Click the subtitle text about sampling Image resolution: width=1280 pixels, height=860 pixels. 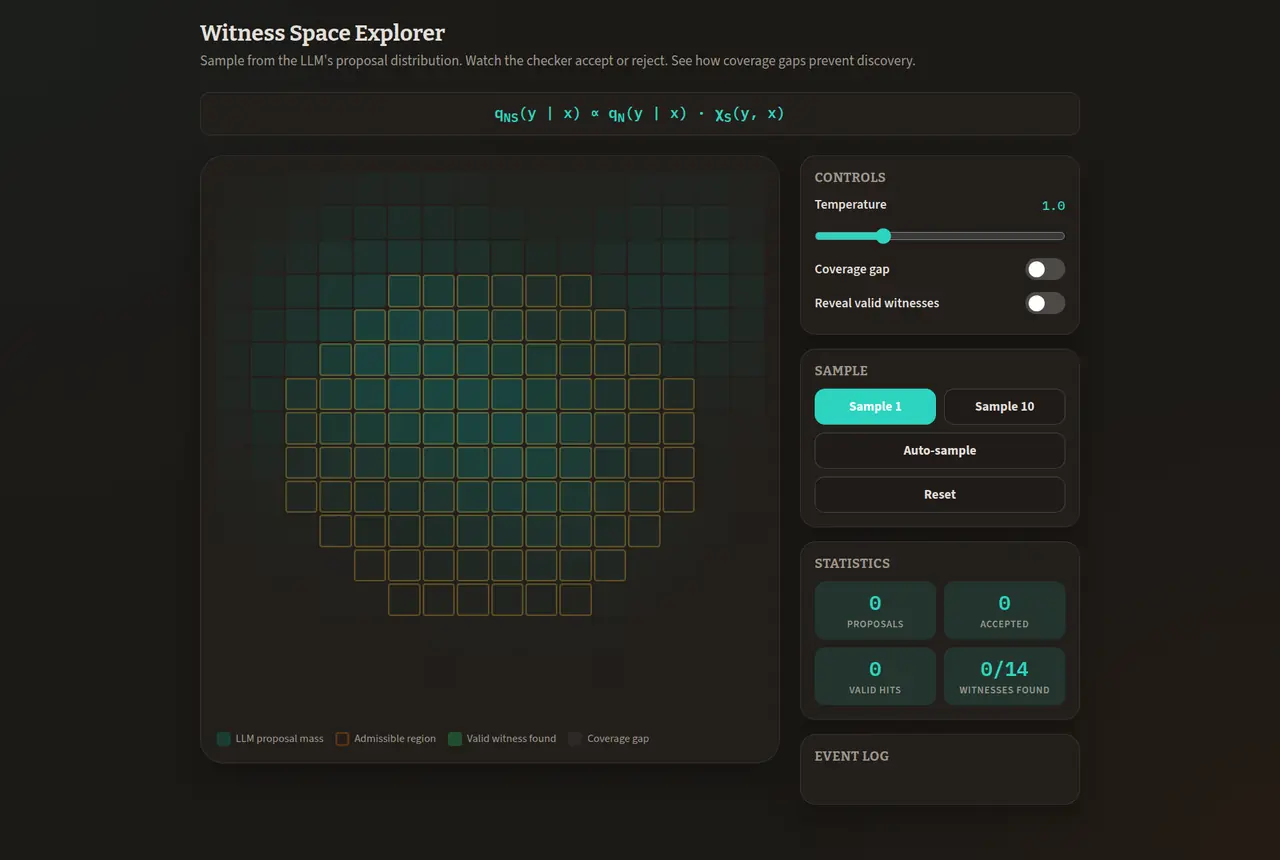coord(557,61)
